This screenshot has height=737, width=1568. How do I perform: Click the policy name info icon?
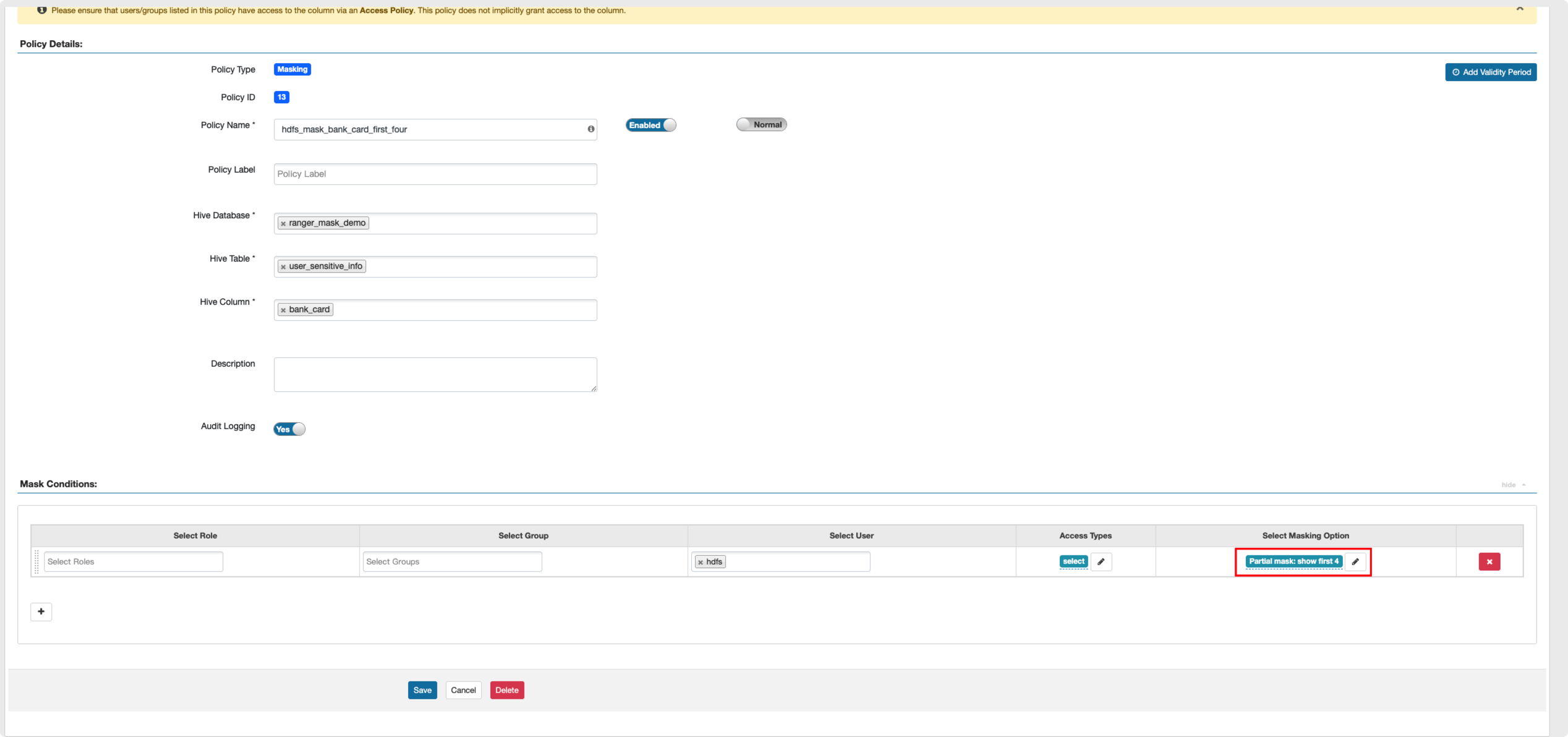[x=590, y=129]
